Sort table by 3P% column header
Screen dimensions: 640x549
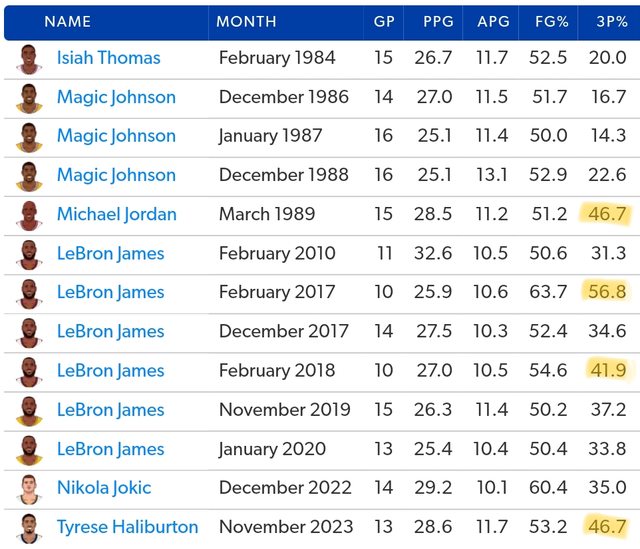[609, 21]
